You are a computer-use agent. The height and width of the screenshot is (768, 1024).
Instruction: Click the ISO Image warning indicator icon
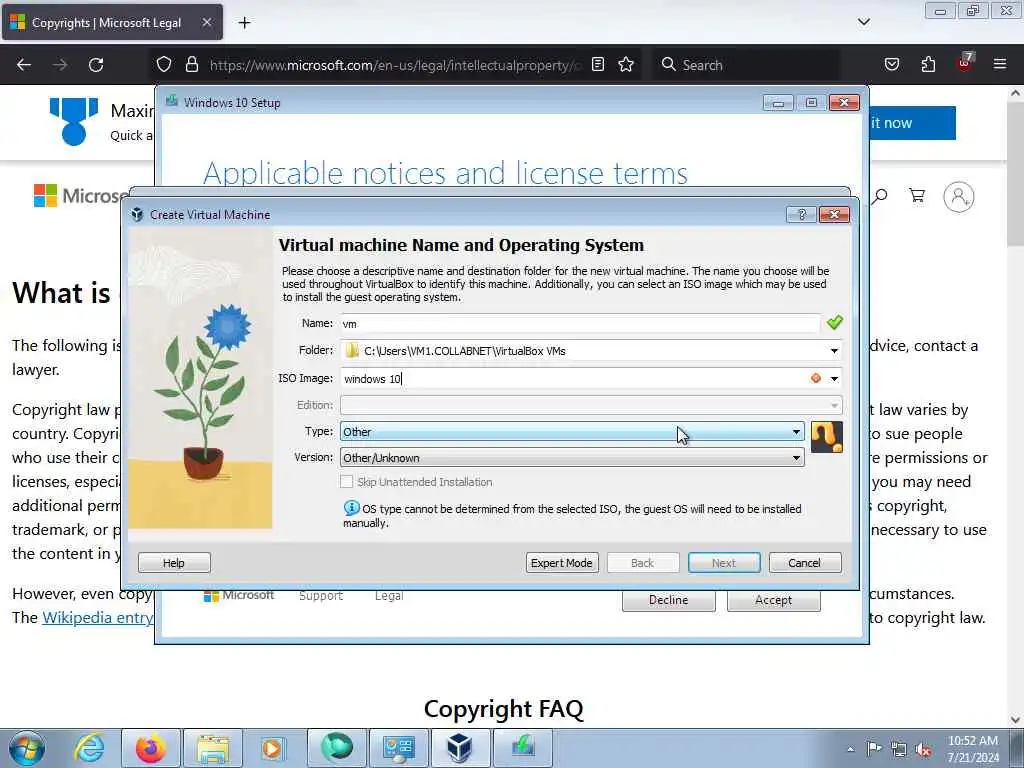(816, 378)
